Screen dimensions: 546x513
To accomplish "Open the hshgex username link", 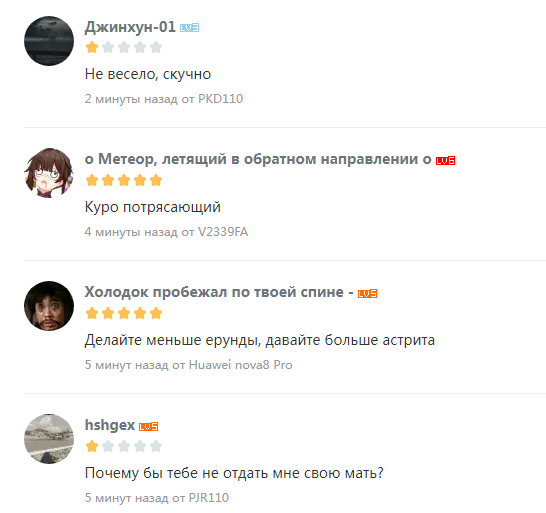I will point(110,425).
